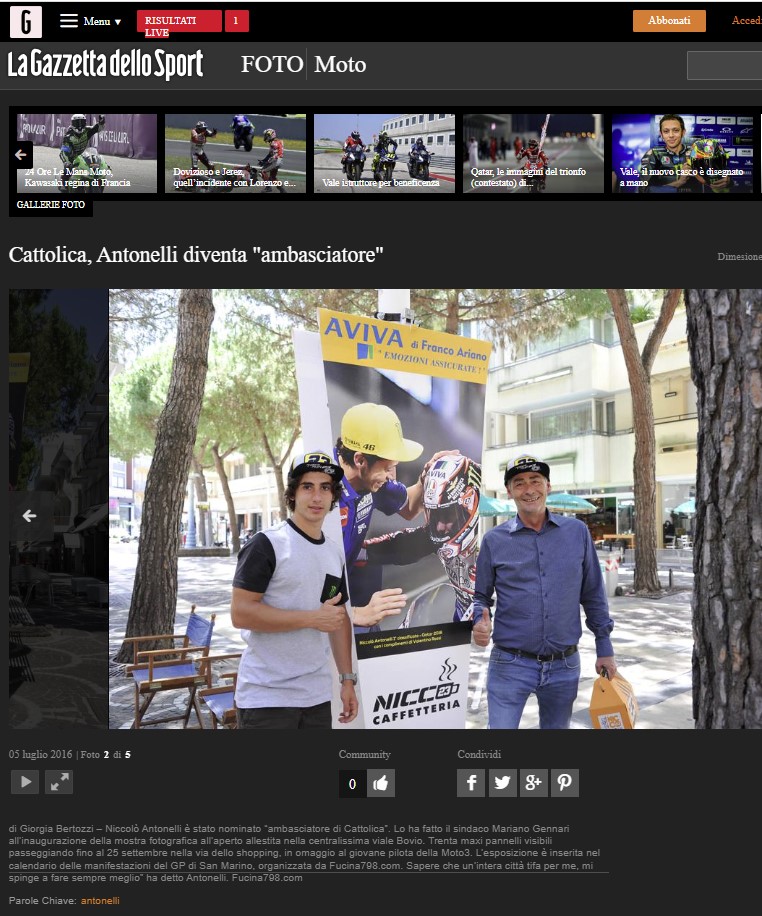Click the GALLERIE FOTO label tab
The height and width of the screenshot is (916, 762).
click(x=51, y=204)
